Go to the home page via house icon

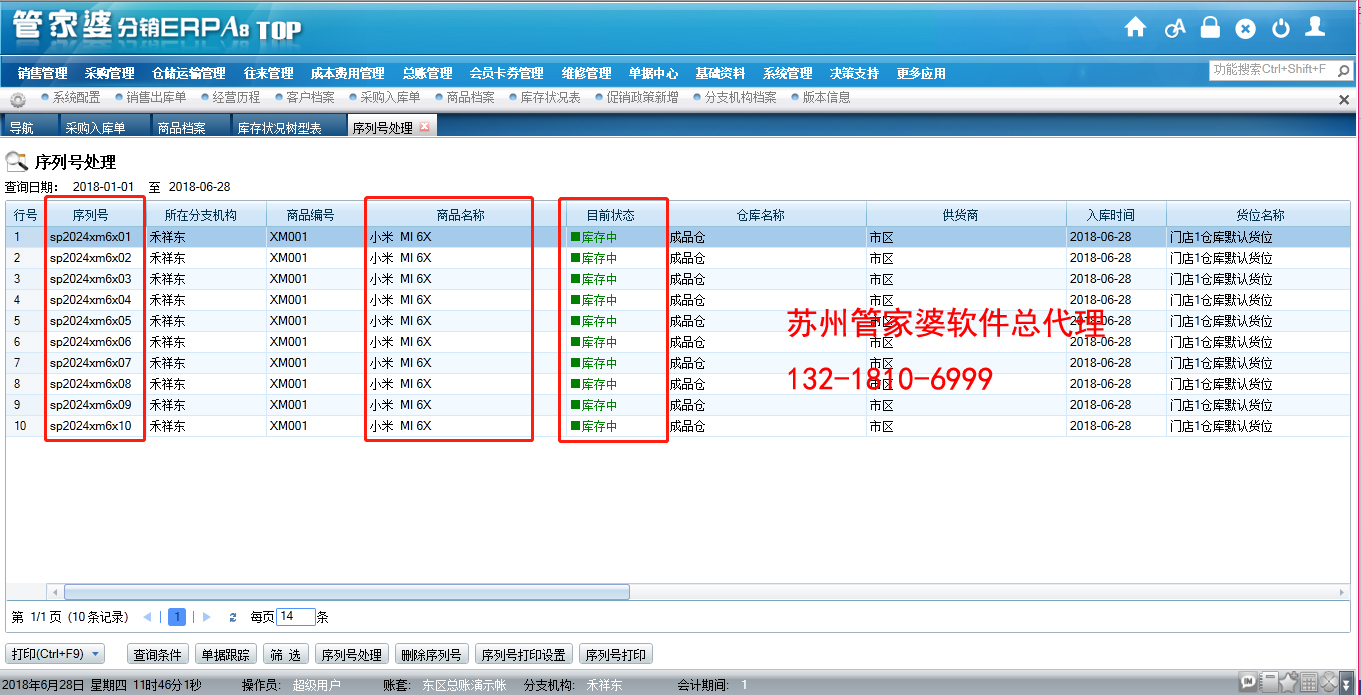(x=1135, y=28)
